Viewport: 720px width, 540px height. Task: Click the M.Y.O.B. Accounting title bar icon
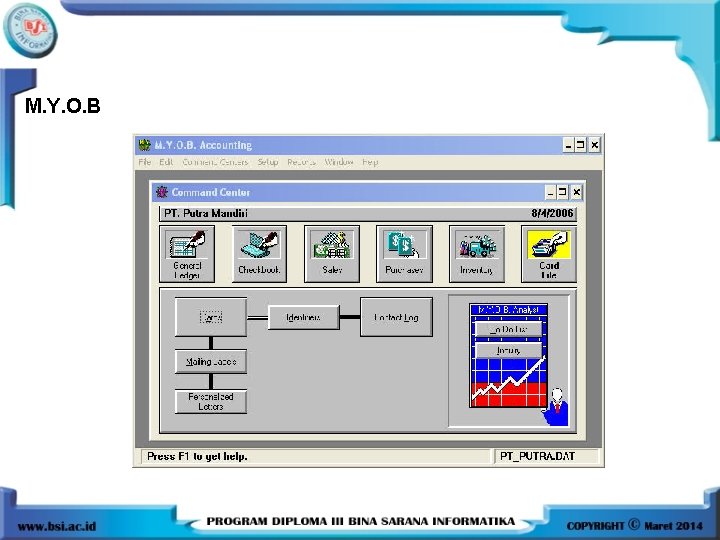tap(145, 145)
